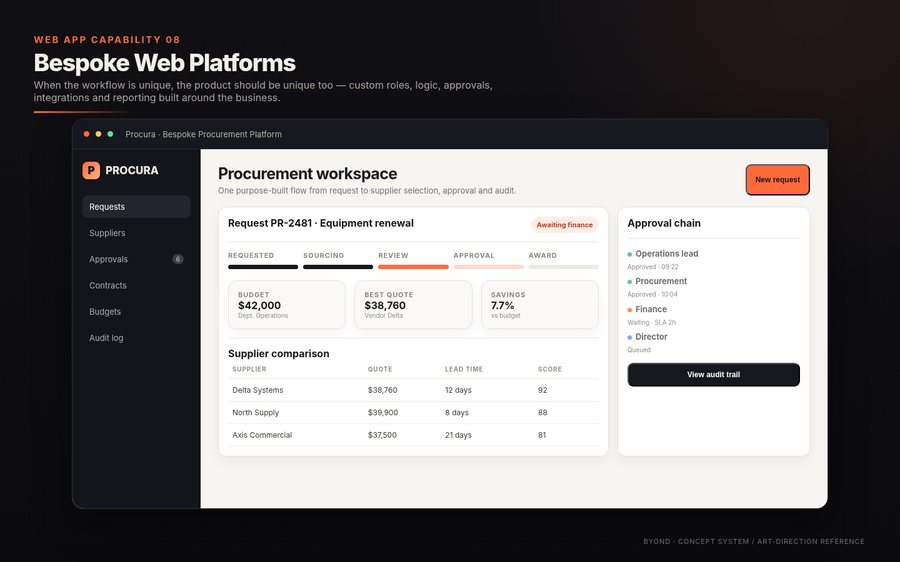Select the Requested stage progress bar
The image size is (900, 562).
263,267
